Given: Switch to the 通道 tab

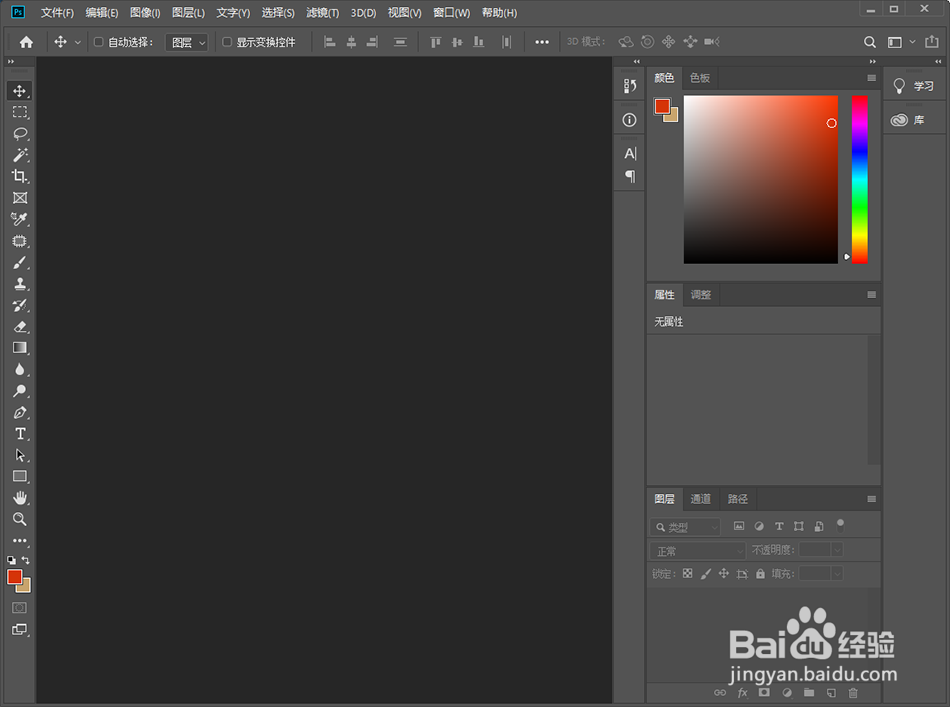Looking at the screenshot, I should tap(700, 499).
